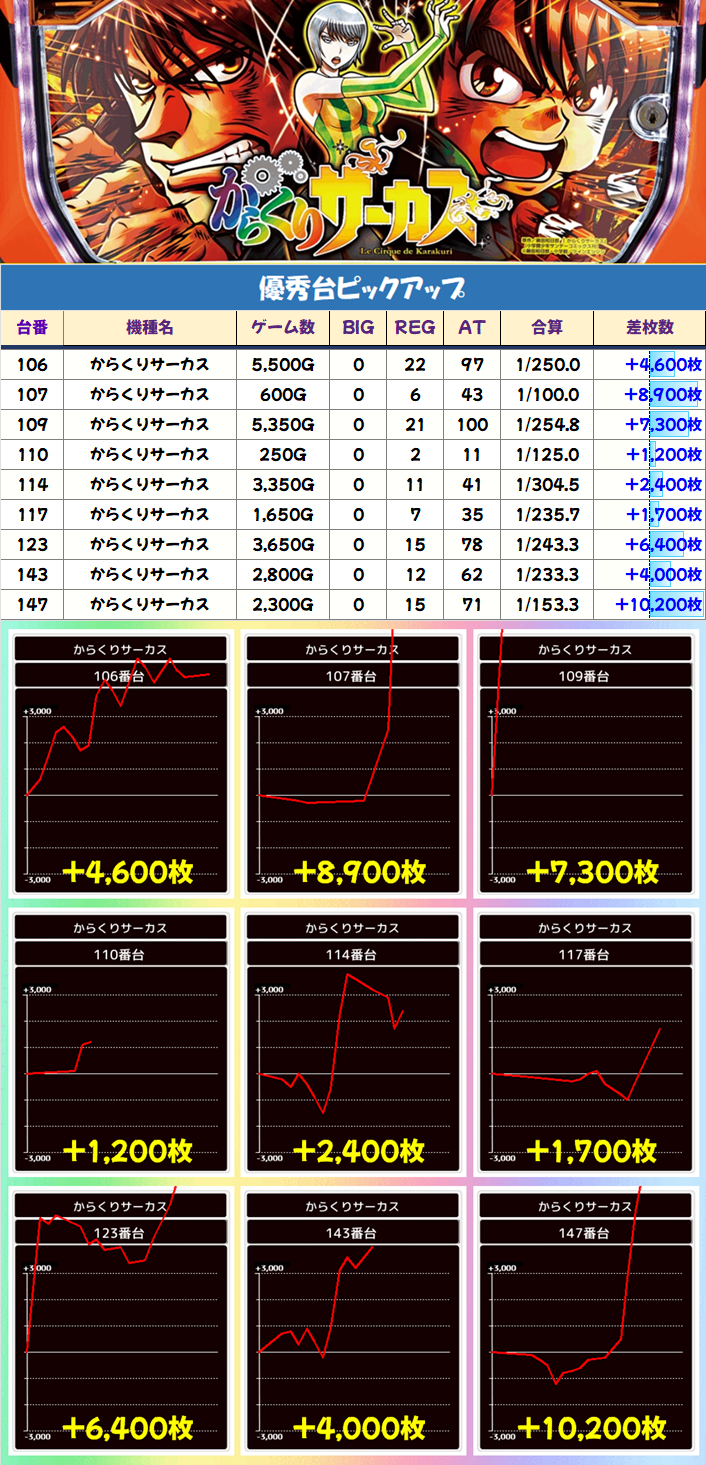Click the 優秀台ピックアップ heading bar
The height and width of the screenshot is (1465, 706).
(x=353, y=289)
